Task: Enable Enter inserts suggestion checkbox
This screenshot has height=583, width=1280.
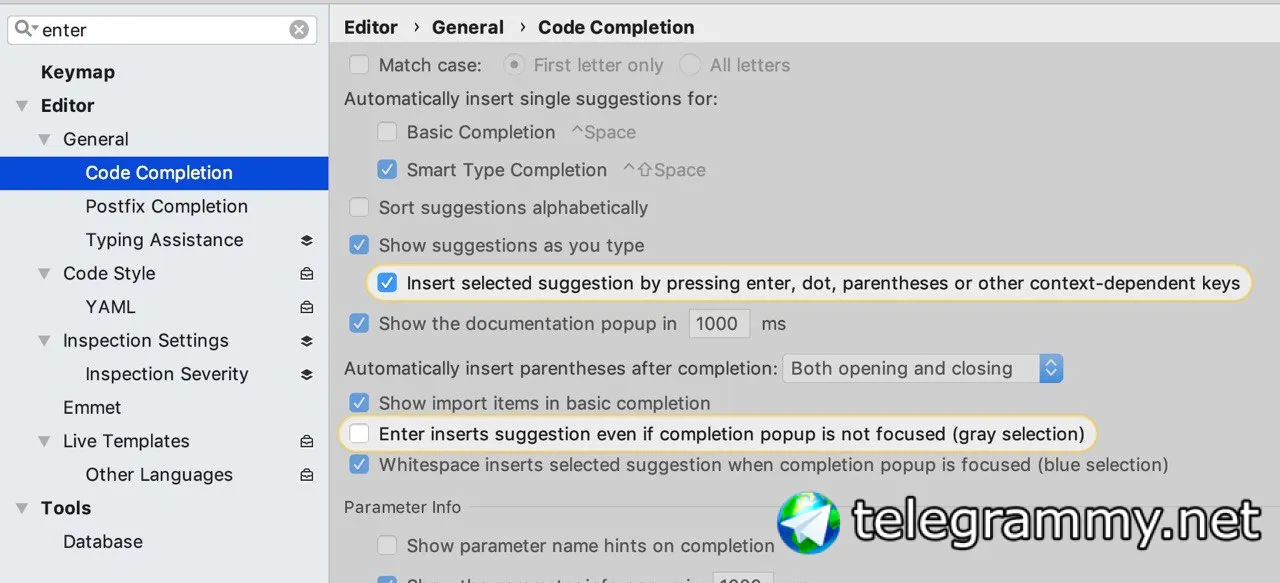Action: click(359, 434)
